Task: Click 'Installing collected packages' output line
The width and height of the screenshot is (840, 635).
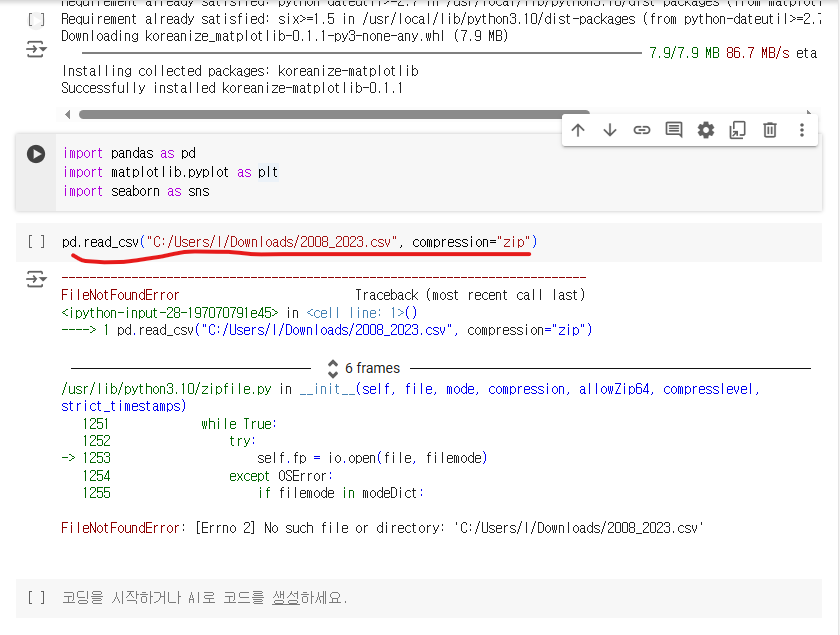Action: 240,71
